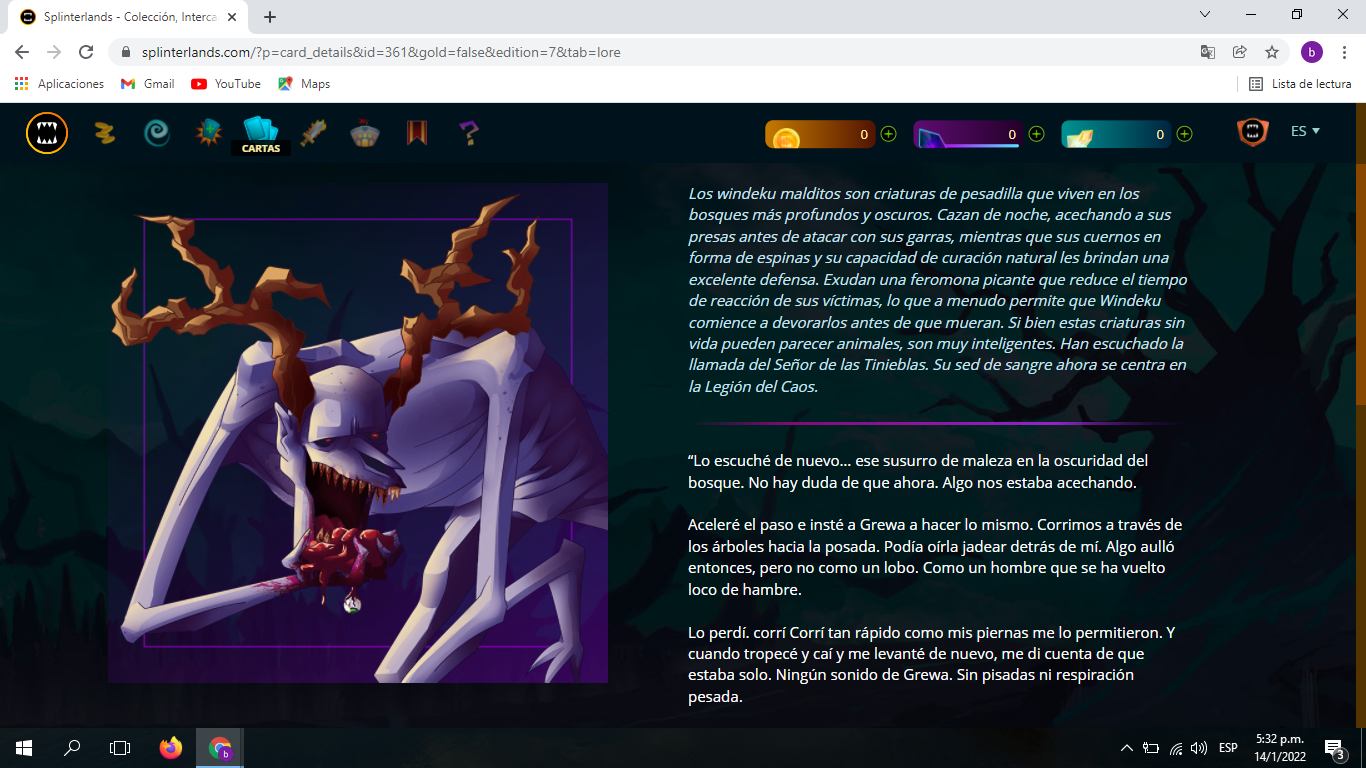Click the Splinterlands fanged-mouth logo
The height and width of the screenshot is (768, 1366).
tap(47, 133)
